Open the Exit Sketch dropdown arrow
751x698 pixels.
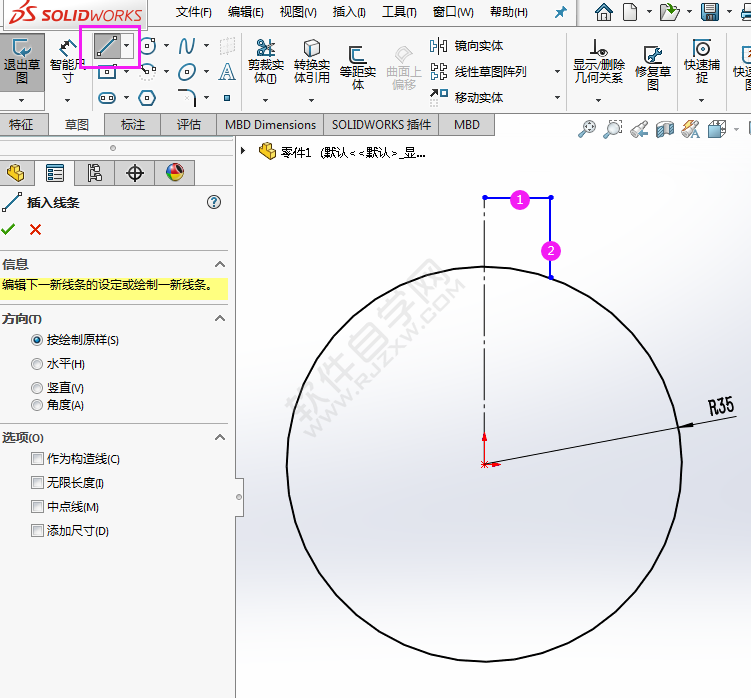22,101
